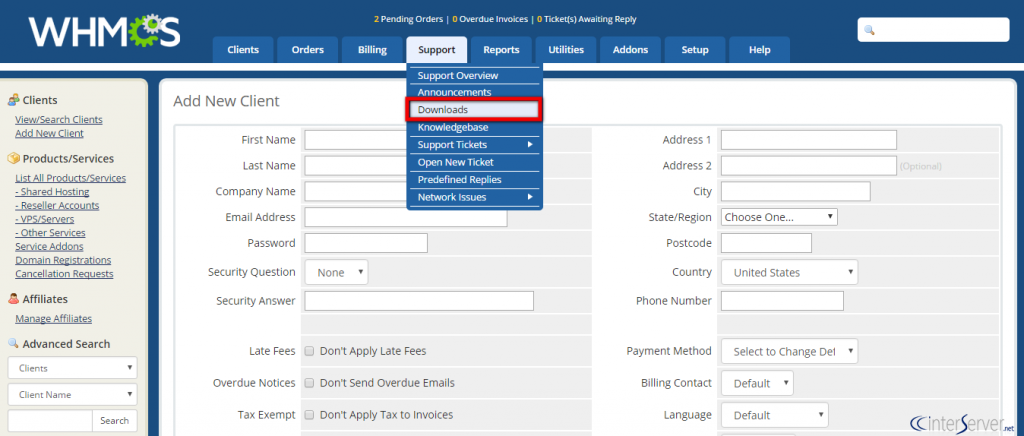Click the City field
Image resolution: width=1024 pixels, height=436 pixels.
click(795, 192)
